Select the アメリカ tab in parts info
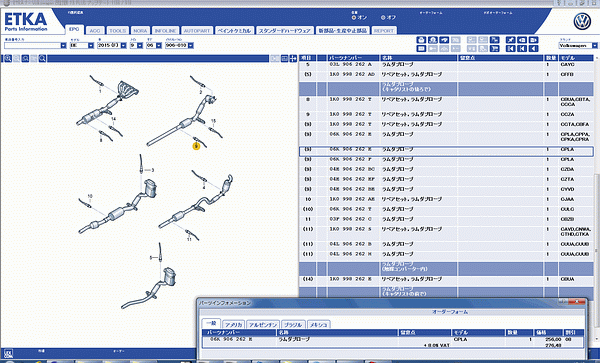This screenshot has width=600, height=363. [x=233, y=324]
